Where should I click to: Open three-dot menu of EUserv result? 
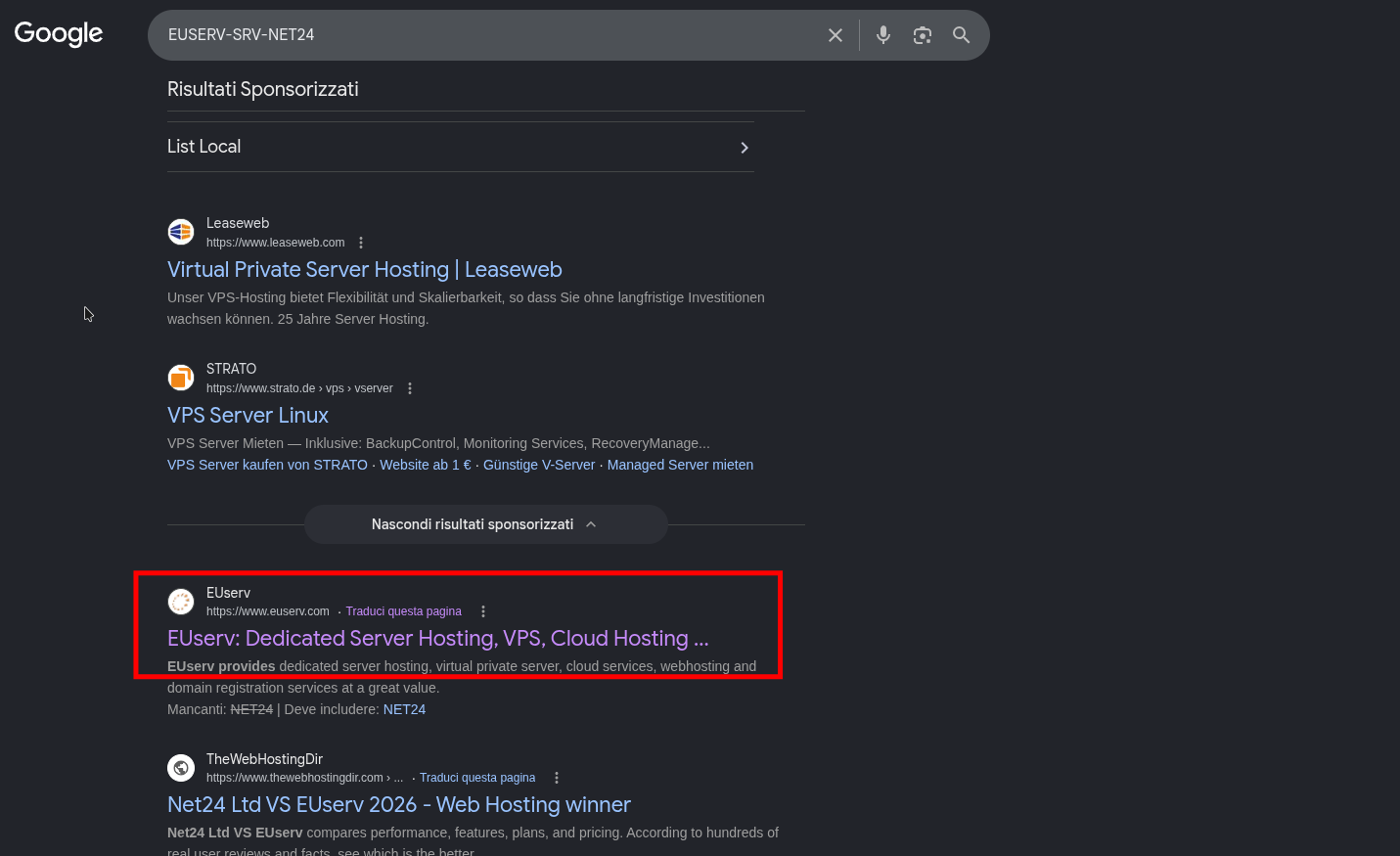(483, 611)
